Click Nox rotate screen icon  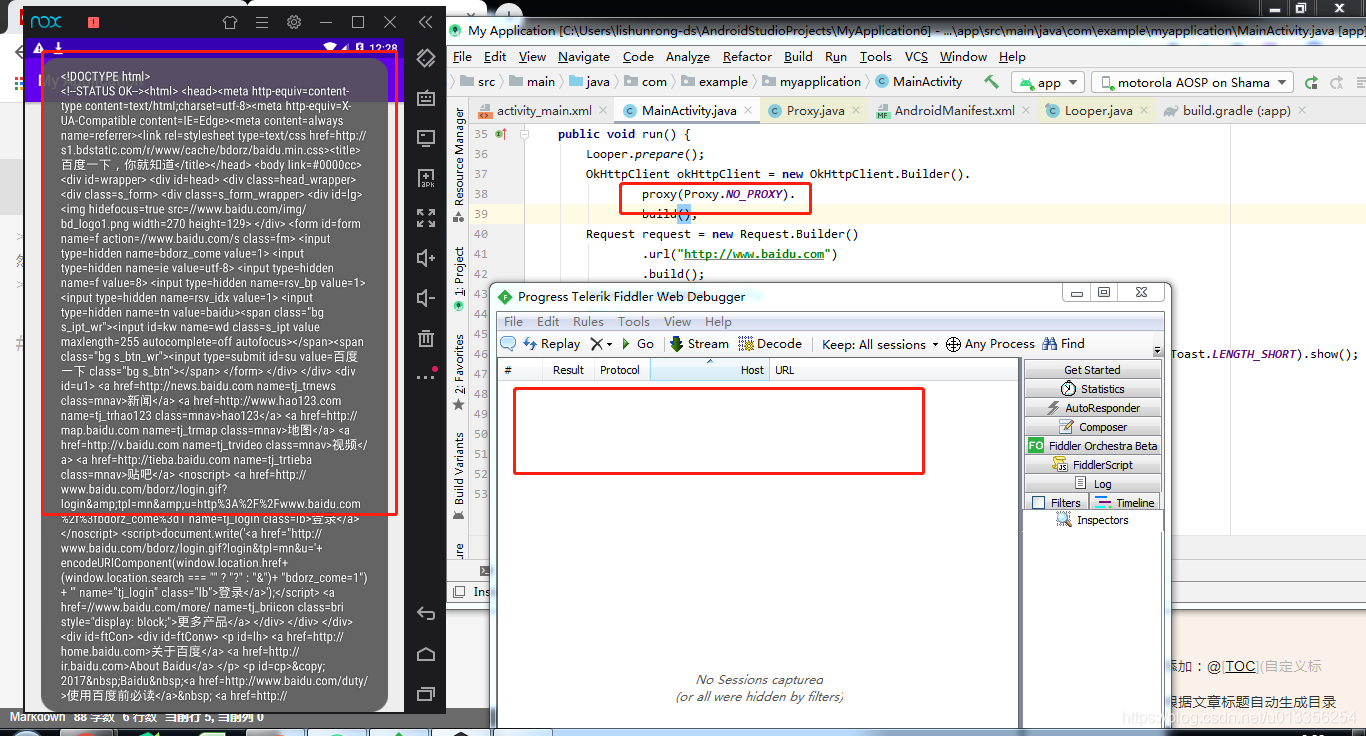(x=425, y=58)
